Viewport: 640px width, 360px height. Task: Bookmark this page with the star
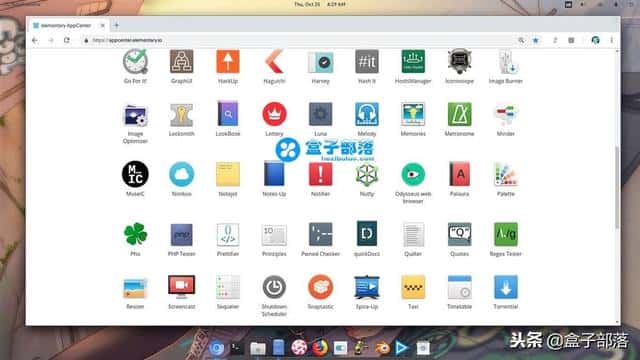pos(536,40)
